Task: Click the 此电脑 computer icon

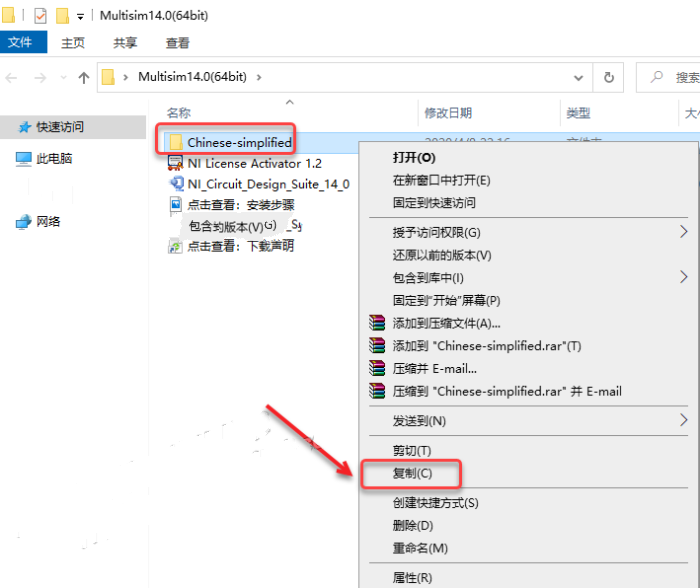Action: click(x=23, y=159)
